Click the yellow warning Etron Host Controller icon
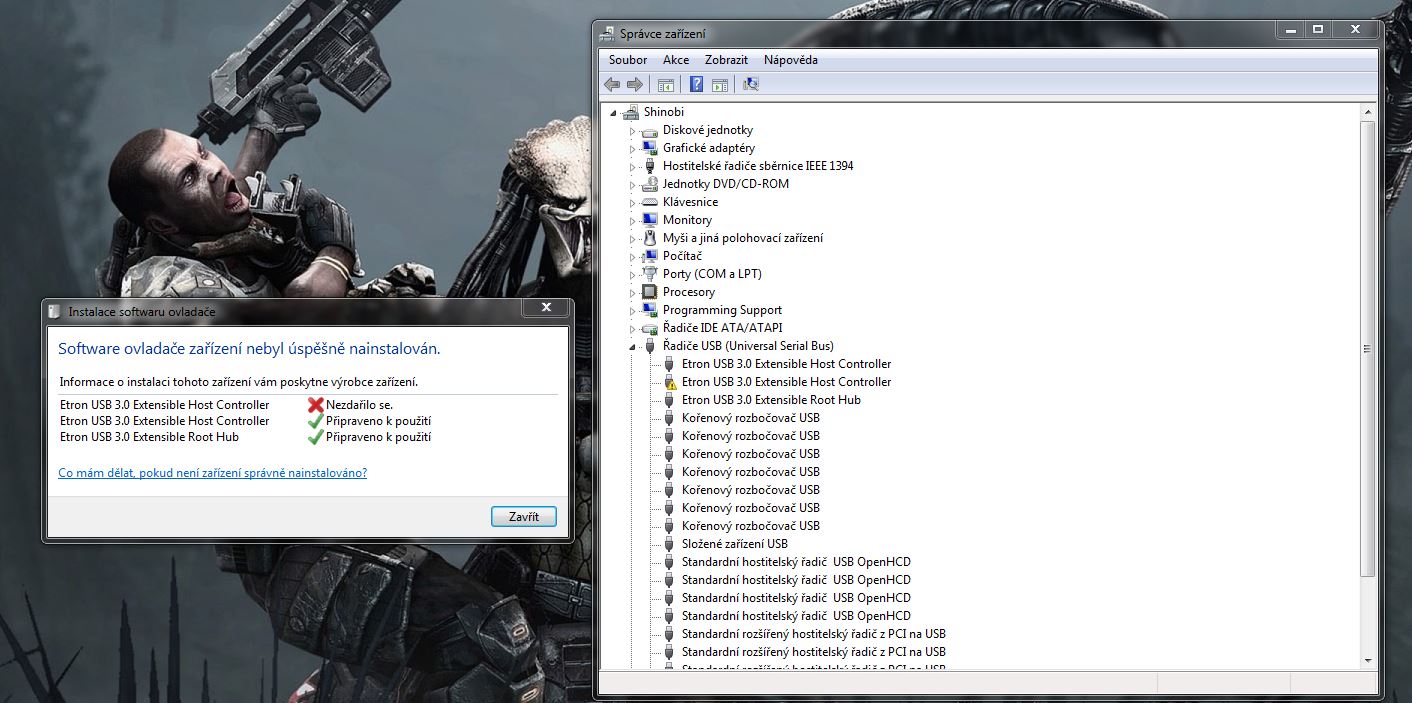1412x703 pixels. [x=670, y=382]
